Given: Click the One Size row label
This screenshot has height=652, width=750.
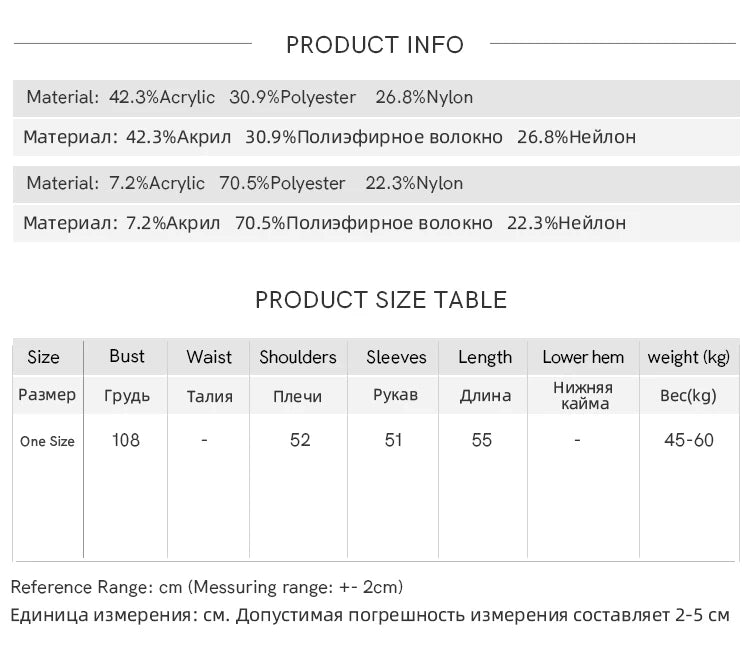Looking at the screenshot, I should coord(47,441).
